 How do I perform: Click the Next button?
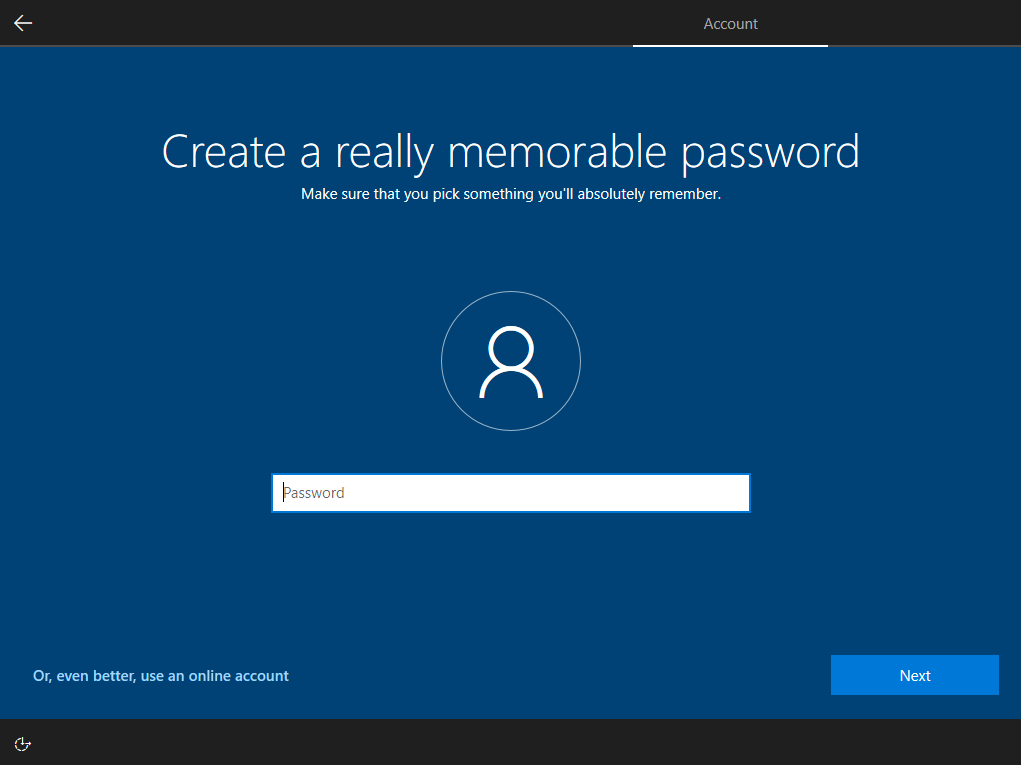[x=913, y=675]
